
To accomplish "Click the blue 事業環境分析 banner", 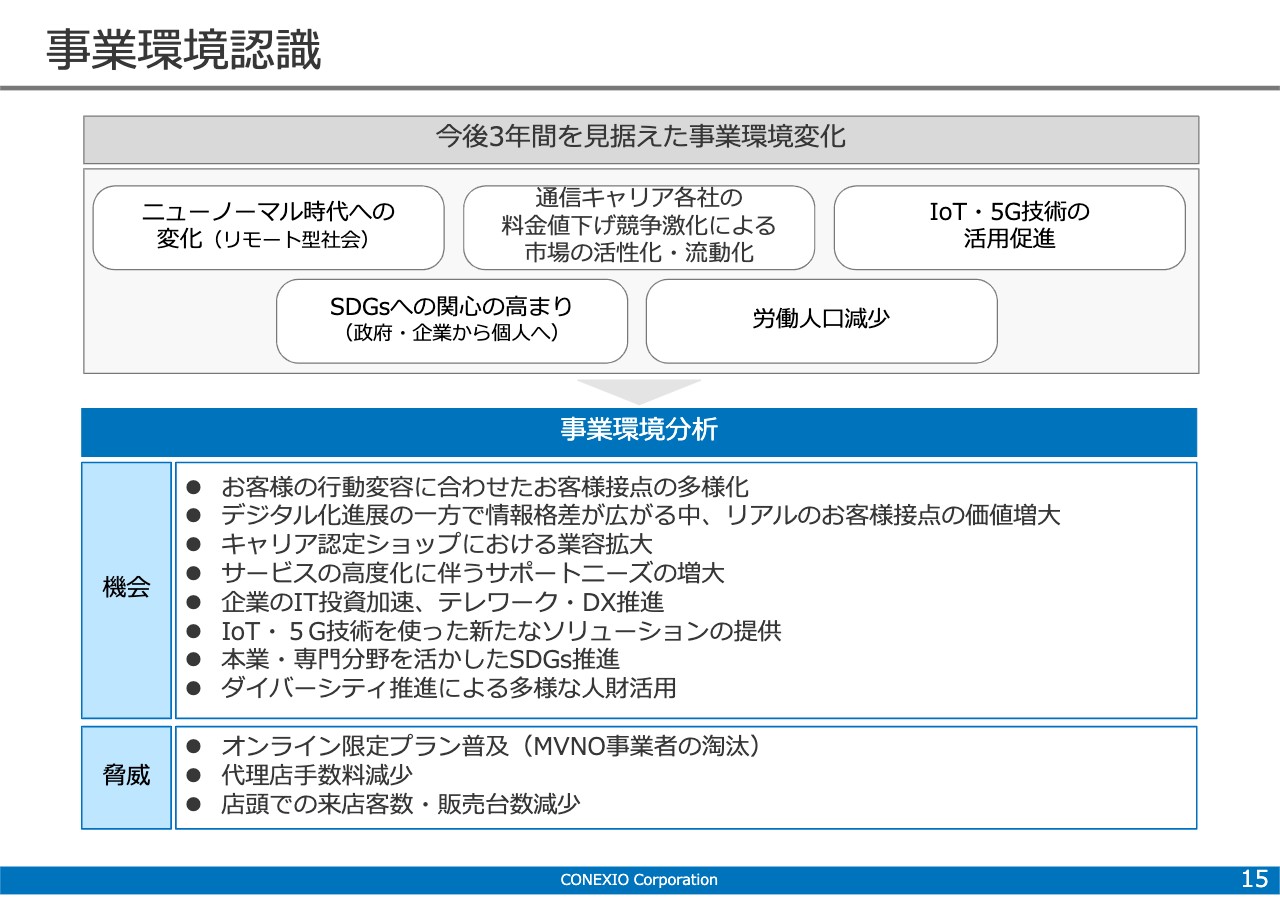I will click(x=639, y=432).
